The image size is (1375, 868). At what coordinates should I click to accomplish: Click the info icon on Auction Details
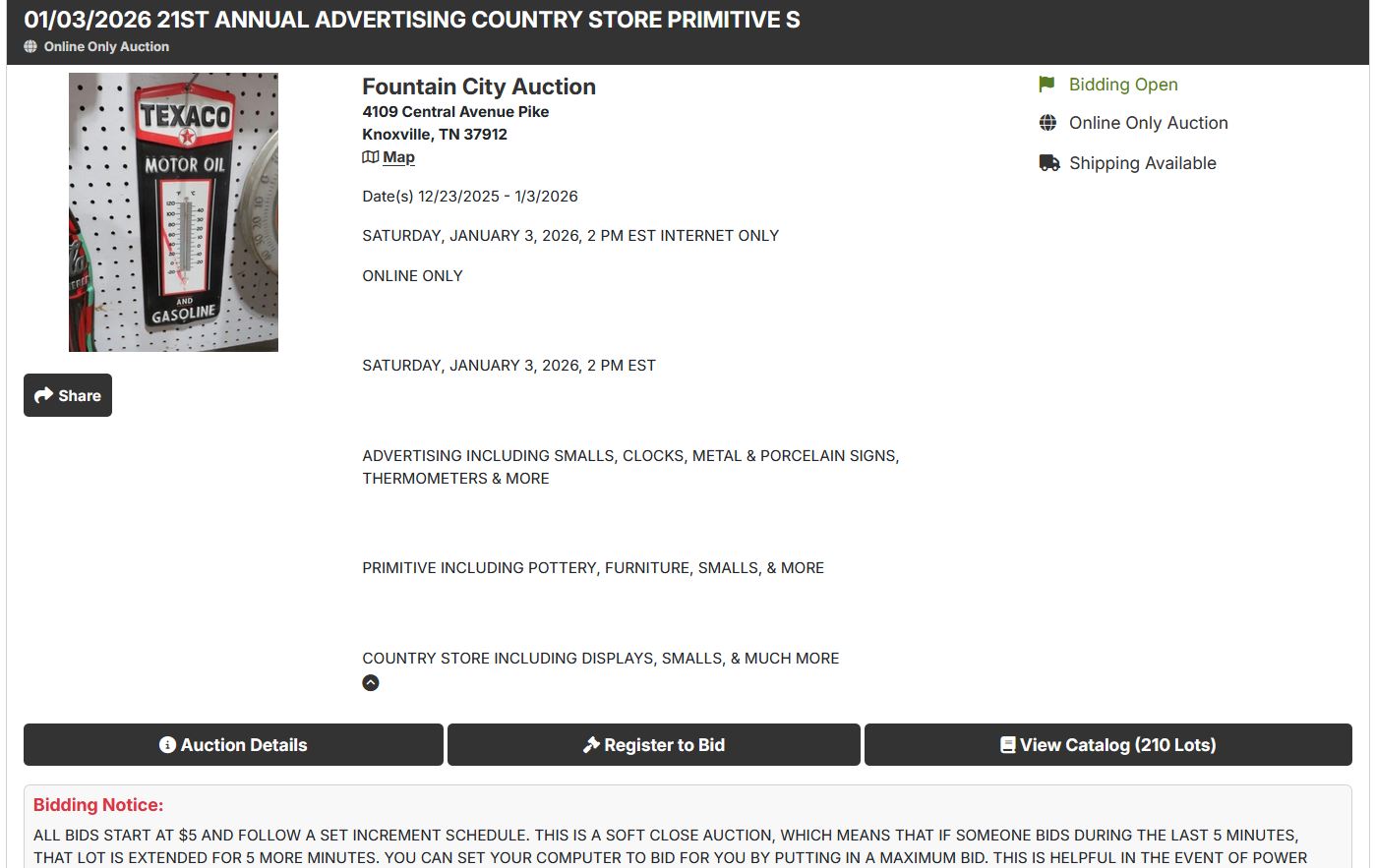point(167,745)
